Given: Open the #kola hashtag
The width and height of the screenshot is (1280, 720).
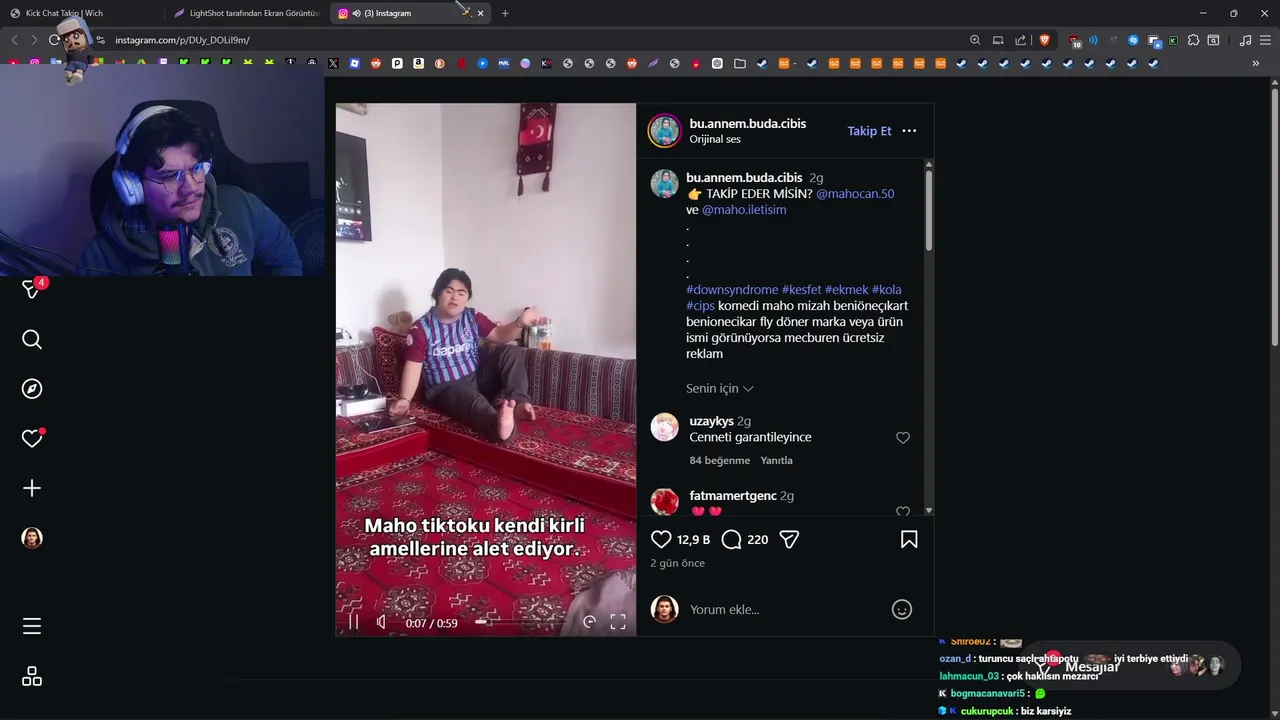Looking at the screenshot, I should (886, 290).
